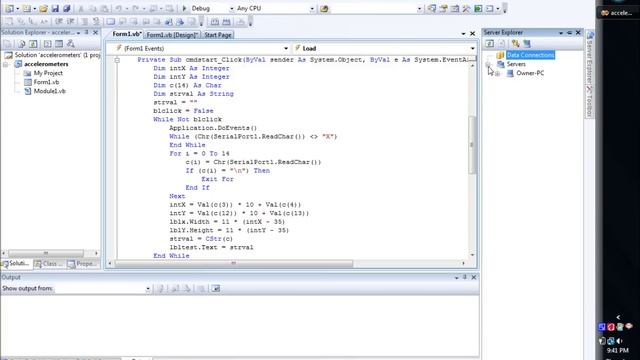
Task: Expand the Owner-PC server node
Action: coord(497,73)
